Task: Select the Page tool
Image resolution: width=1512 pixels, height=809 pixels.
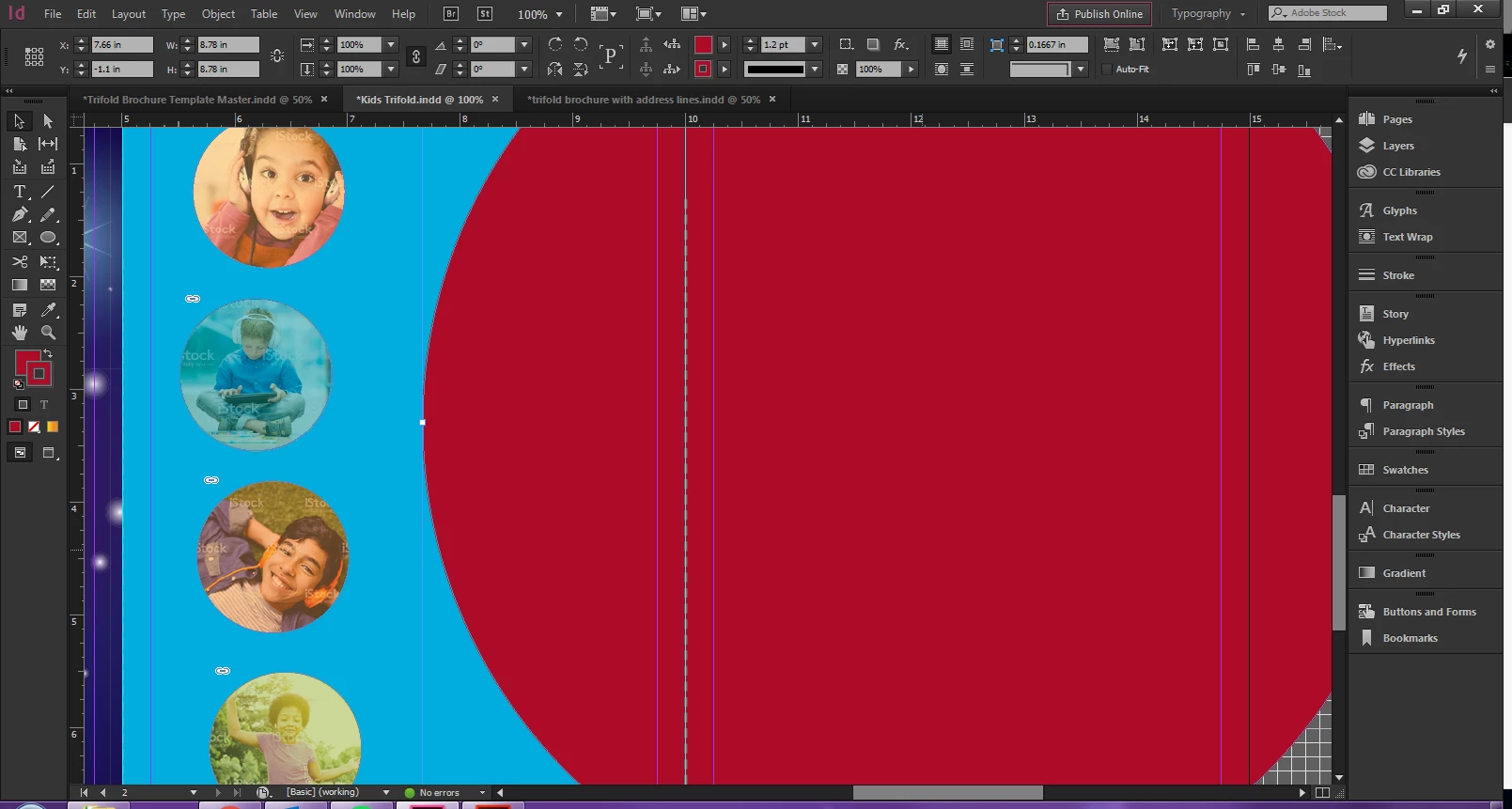Action: point(20,144)
